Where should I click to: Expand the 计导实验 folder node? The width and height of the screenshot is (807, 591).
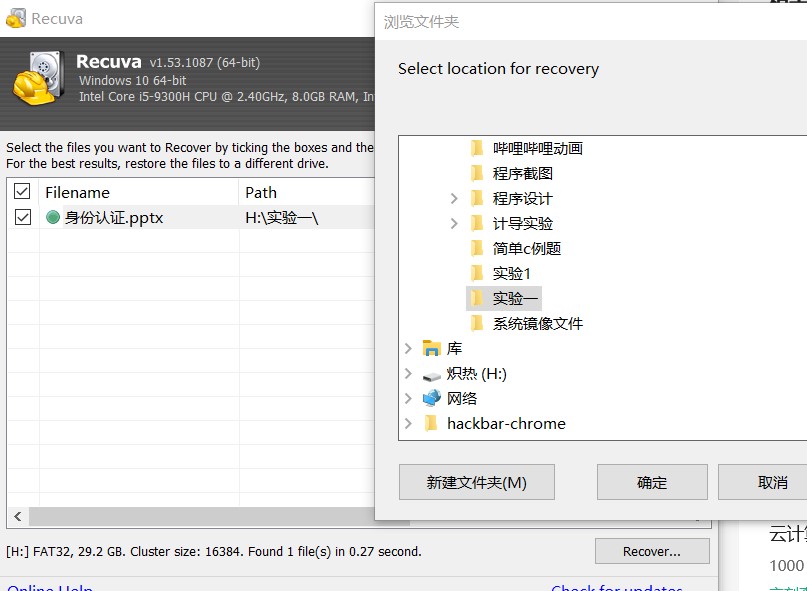coord(454,223)
